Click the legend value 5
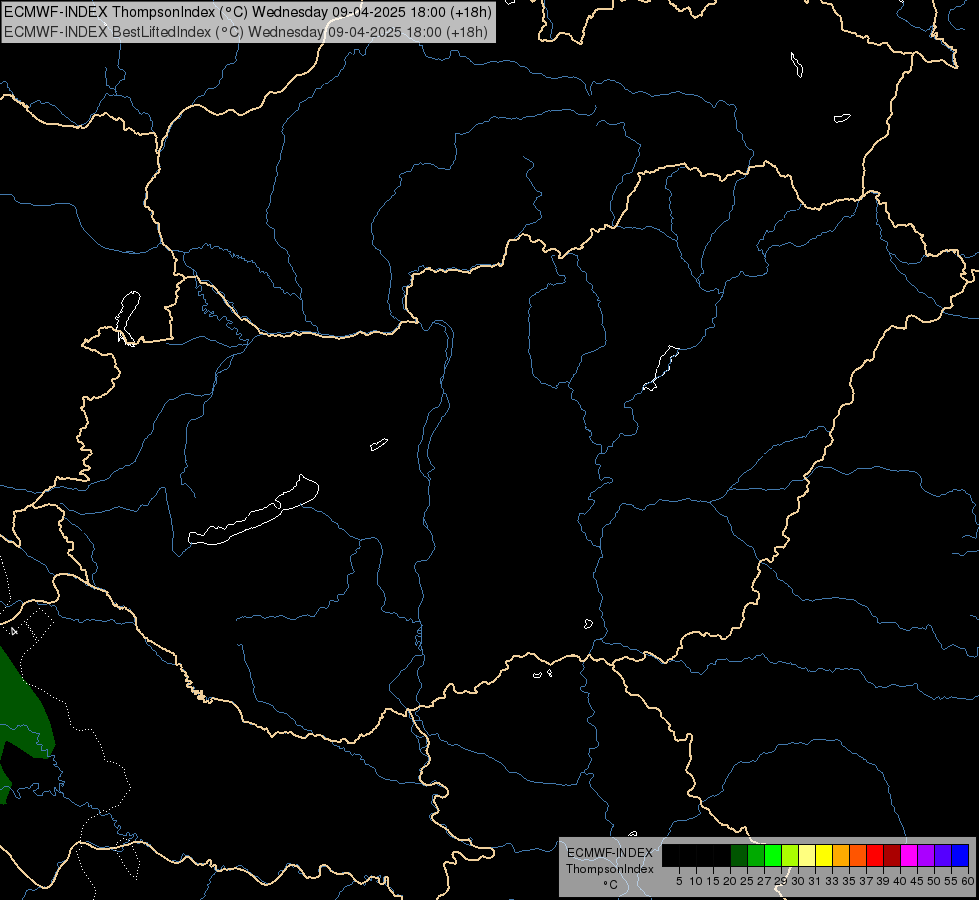Viewport: 979px width, 900px height. (x=679, y=881)
